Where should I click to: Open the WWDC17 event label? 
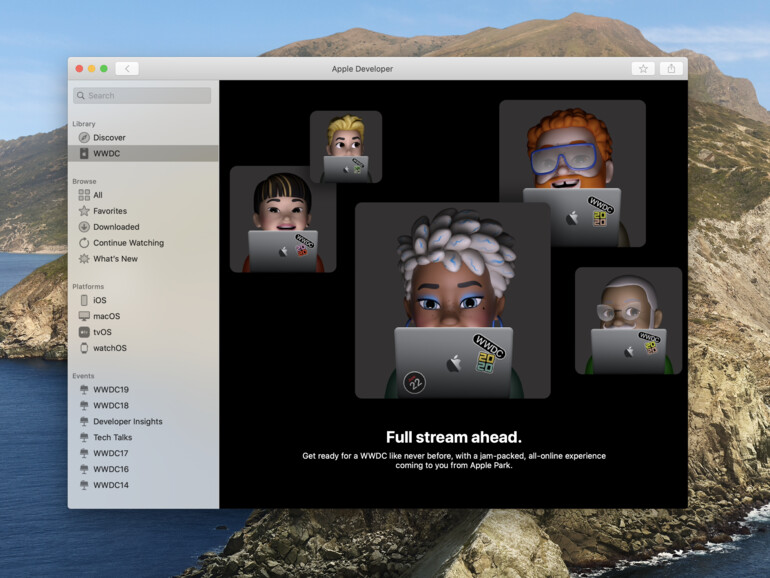click(111, 453)
